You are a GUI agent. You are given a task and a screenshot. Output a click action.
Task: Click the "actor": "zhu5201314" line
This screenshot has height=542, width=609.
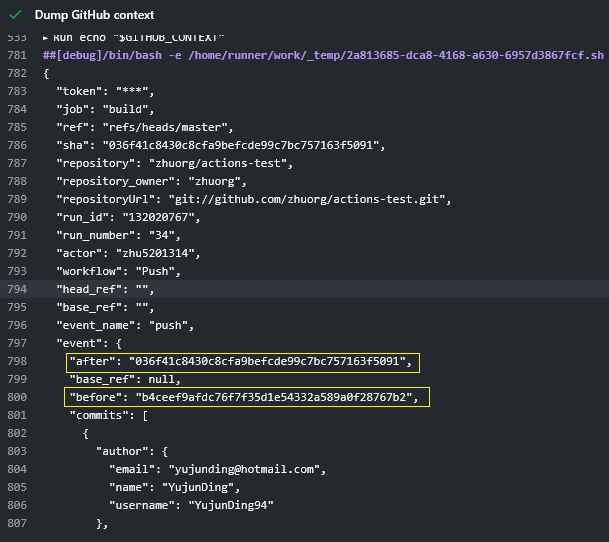[x=128, y=253]
